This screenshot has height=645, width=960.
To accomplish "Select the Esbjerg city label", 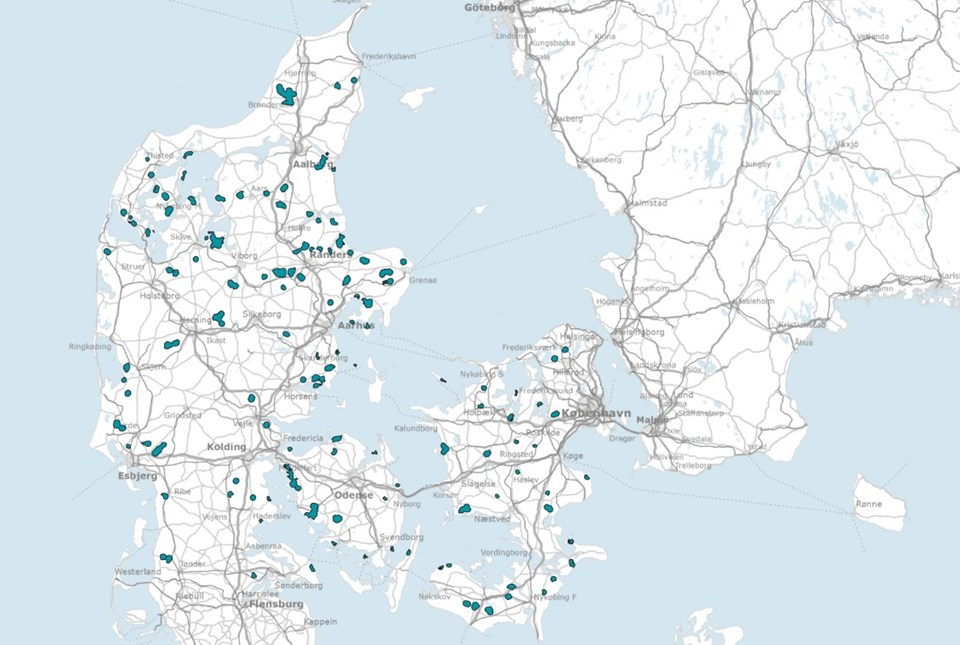I will (x=138, y=475).
